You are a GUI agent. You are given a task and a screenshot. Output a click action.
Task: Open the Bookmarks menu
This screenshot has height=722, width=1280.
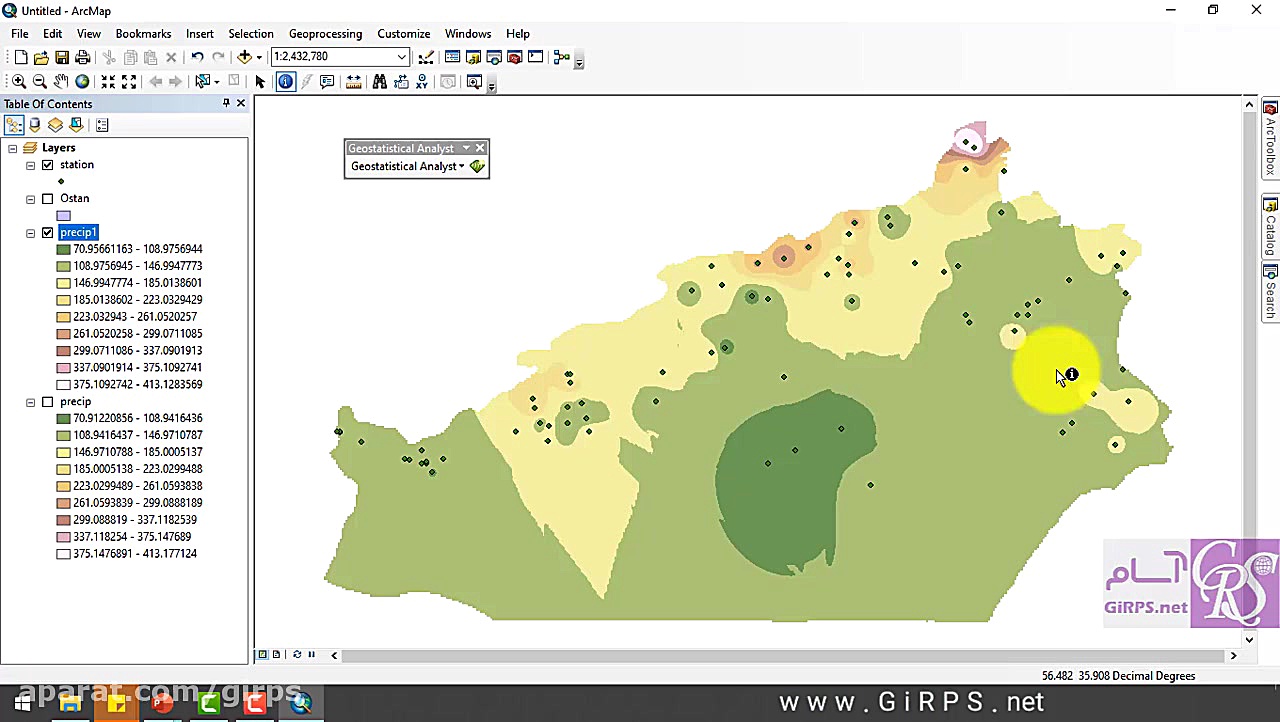click(143, 34)
